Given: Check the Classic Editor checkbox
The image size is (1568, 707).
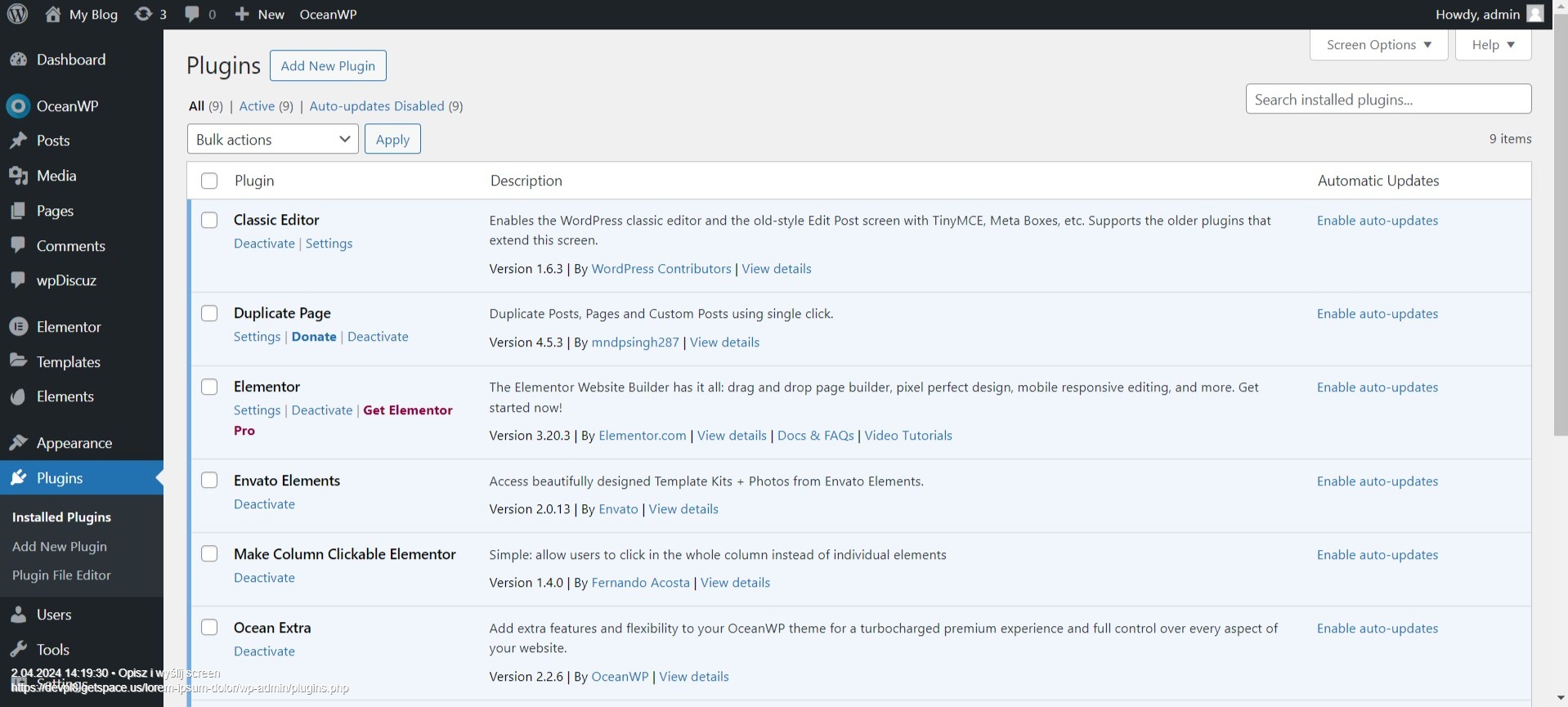Looking at the screenshot, I should click(209, 220).
